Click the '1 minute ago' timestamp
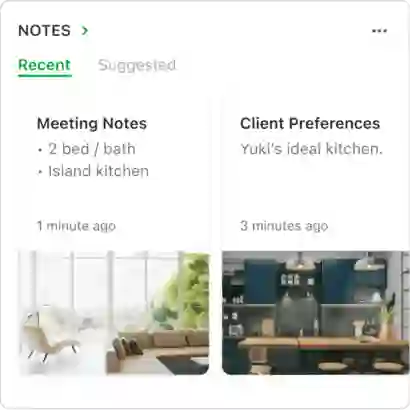Viewport: 410px width, 410px height. 76,226
